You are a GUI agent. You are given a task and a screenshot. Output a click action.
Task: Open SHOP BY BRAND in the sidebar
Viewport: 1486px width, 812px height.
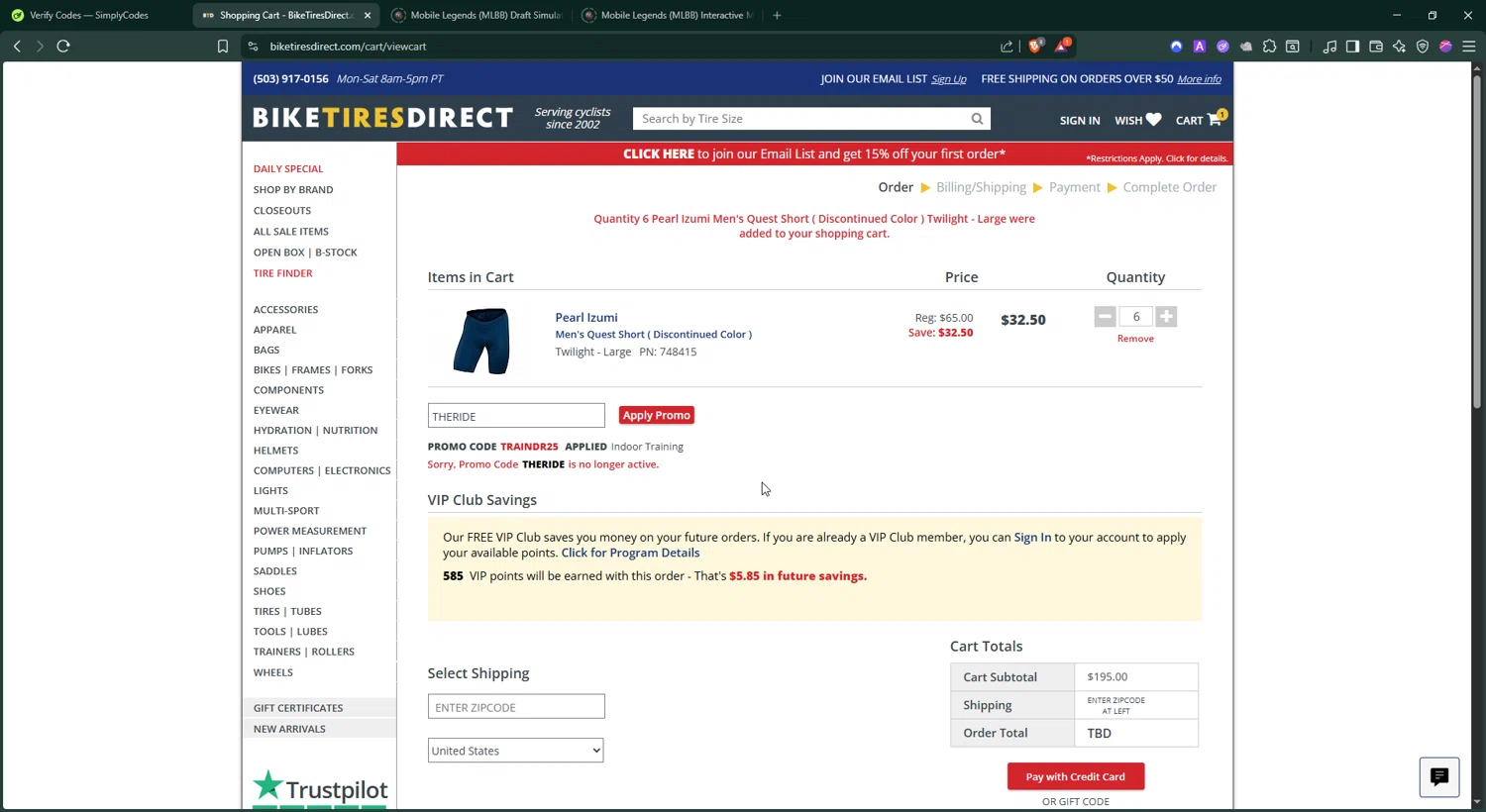(293, 190)
